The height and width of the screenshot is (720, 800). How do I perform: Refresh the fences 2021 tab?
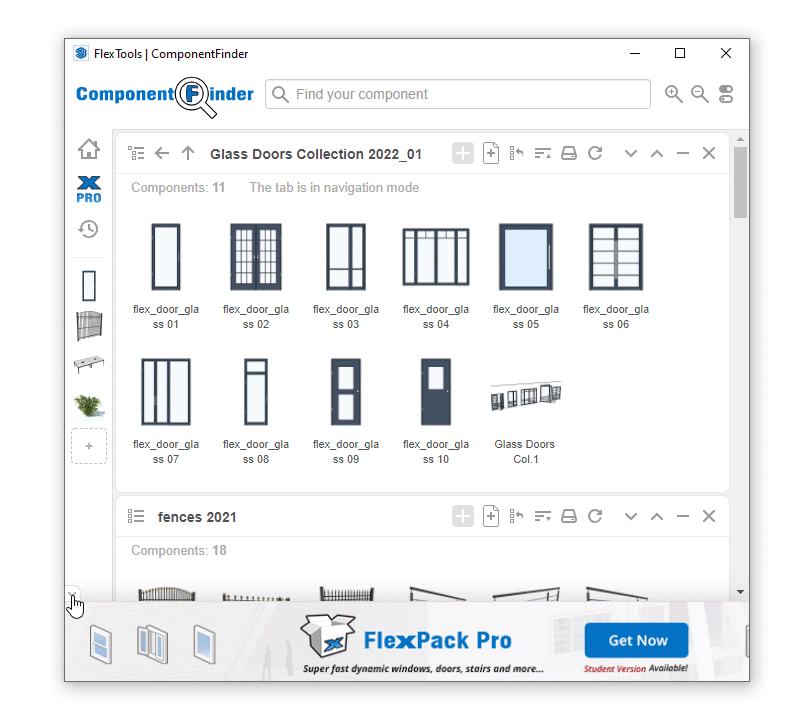pos(595,516)
